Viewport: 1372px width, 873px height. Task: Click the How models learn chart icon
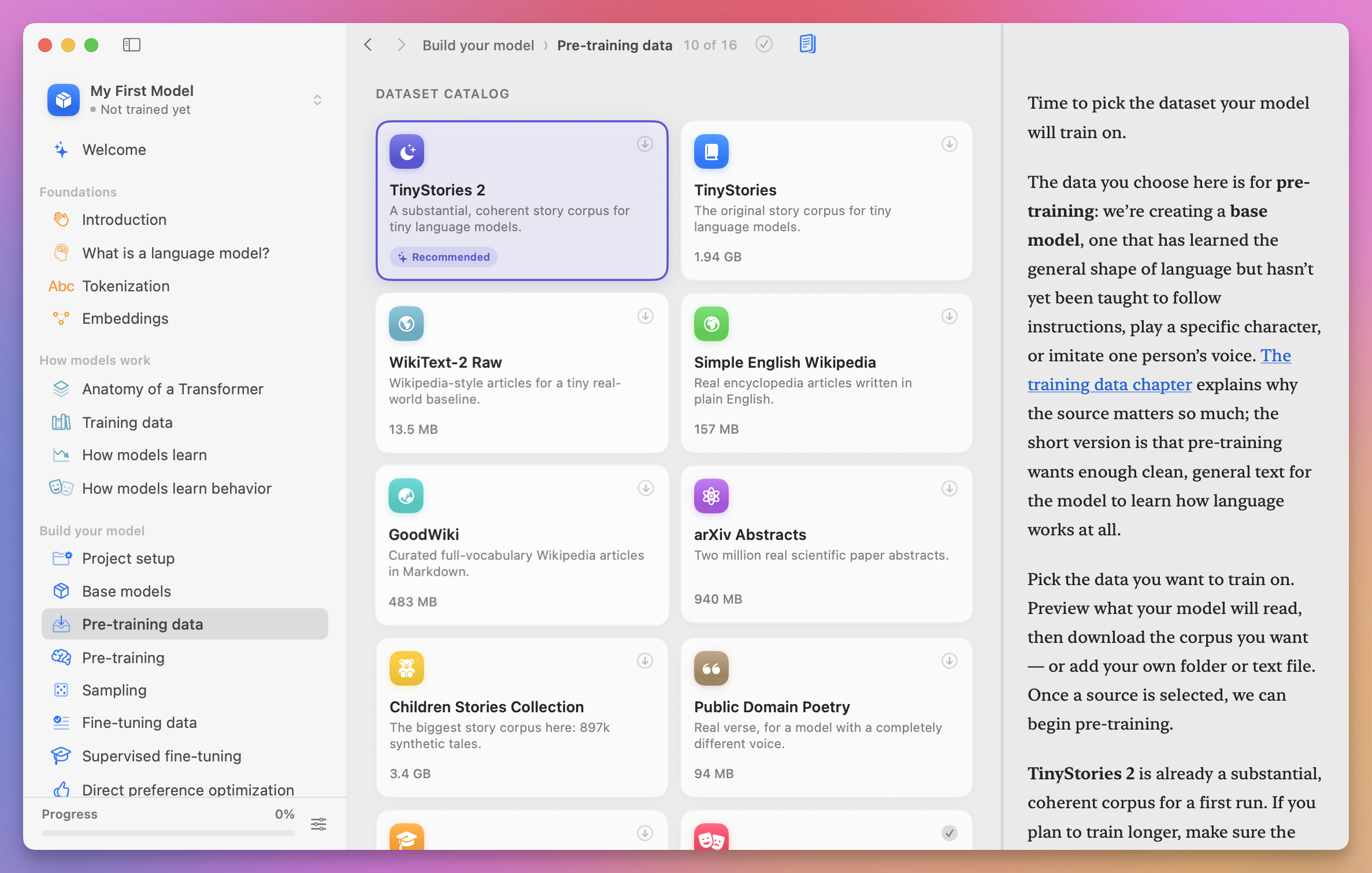click(x=61, y=455)
